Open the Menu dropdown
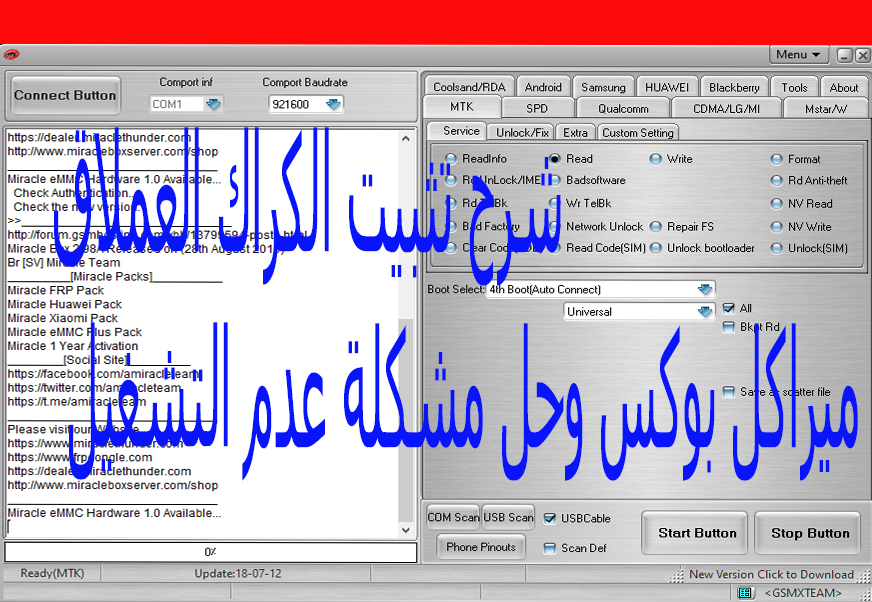Viewport: 872px width, 602px height. point(799,55)
